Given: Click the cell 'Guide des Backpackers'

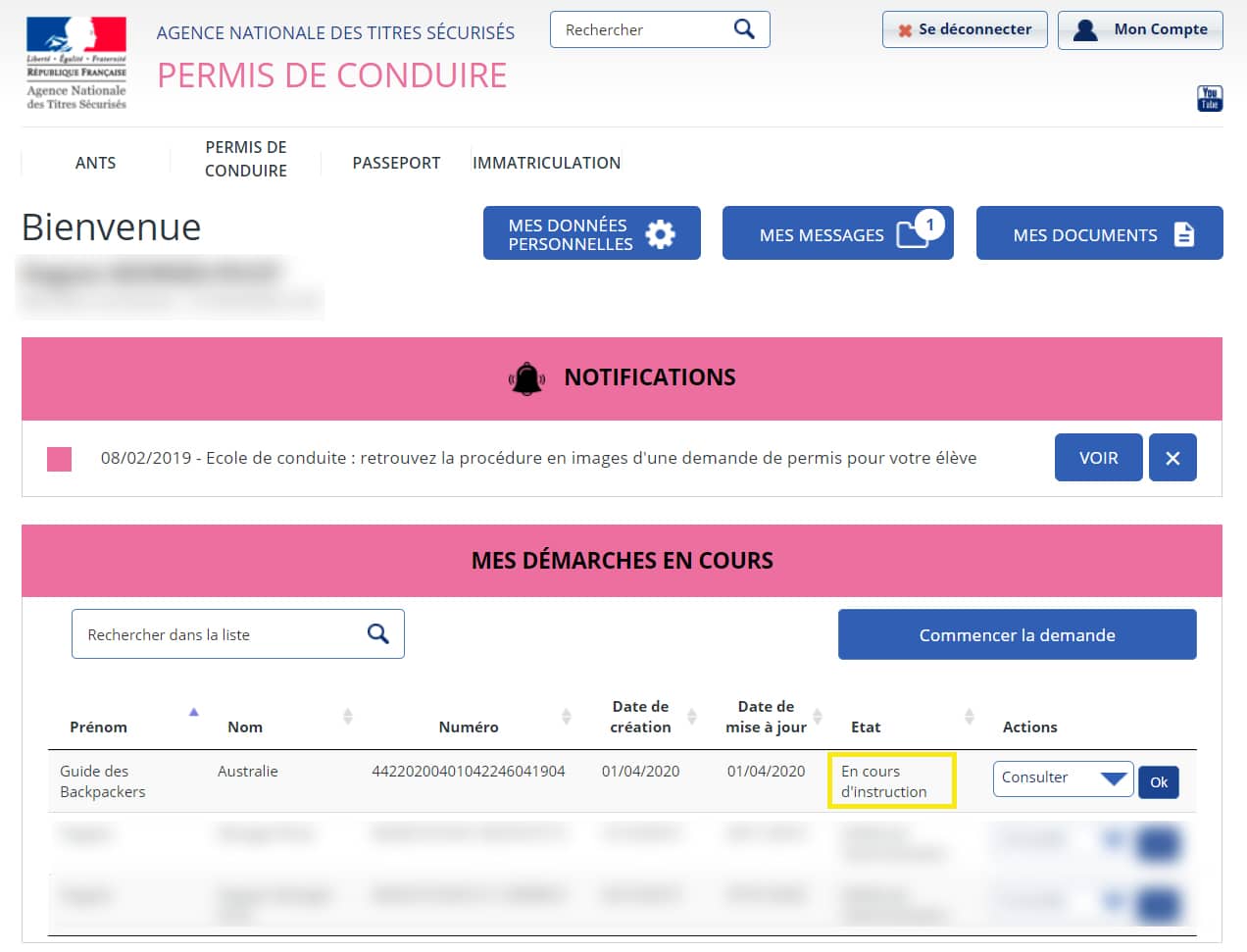Looking at the screenshot, I should 103,781.
